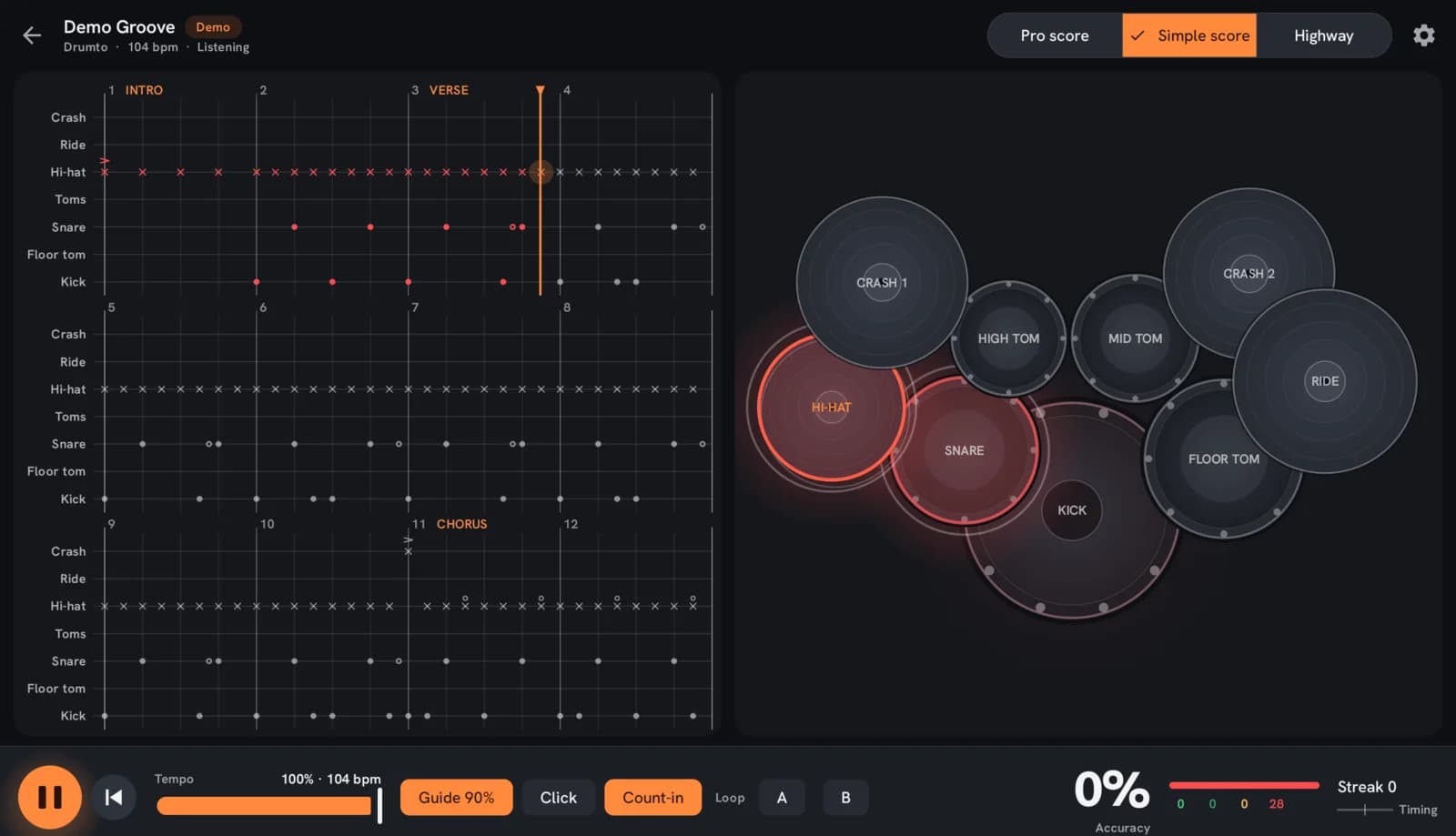Tap the Hi-Hat pad
1456x836 pixels.
[831, 407]
